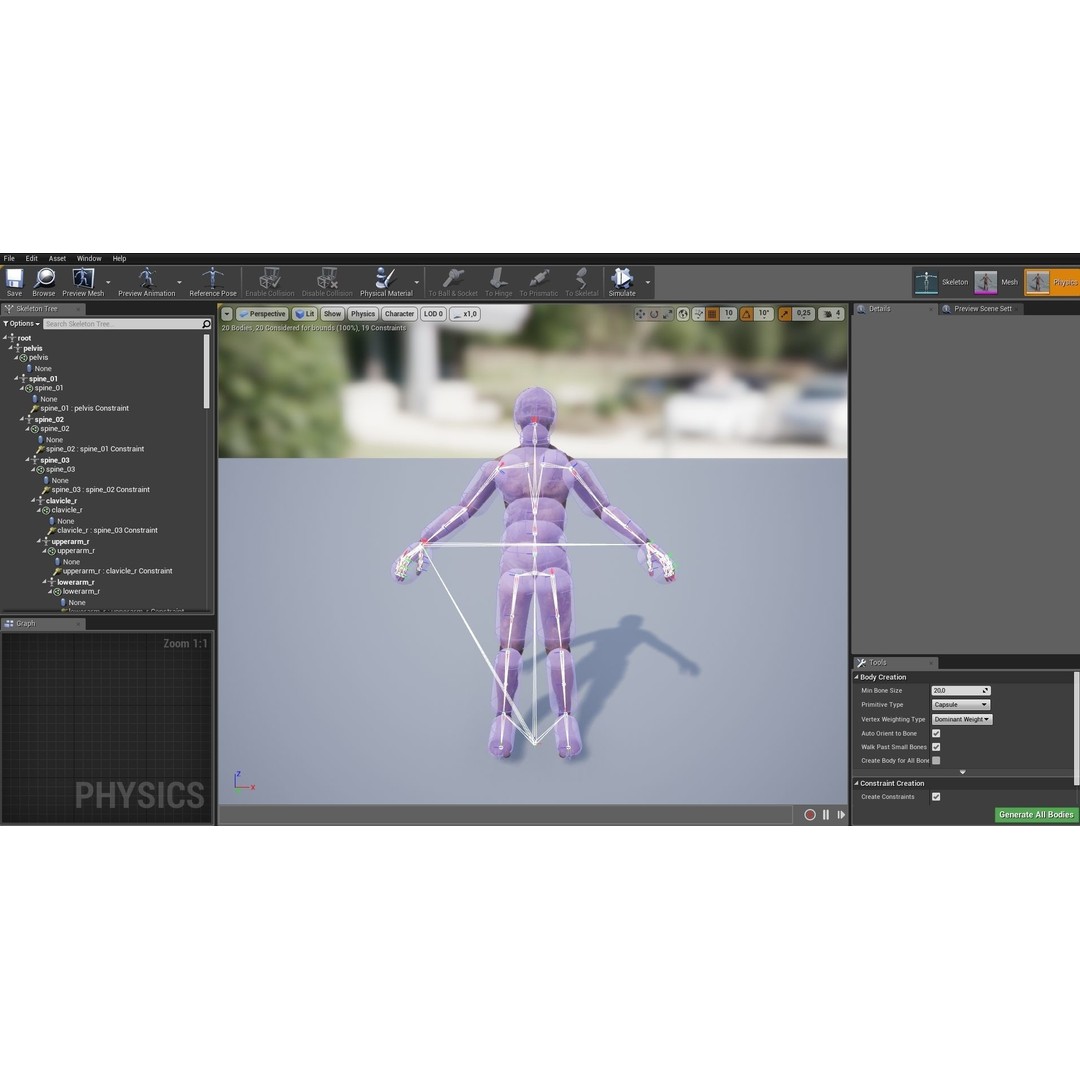Enable Create Body for All Bones
Viewport: 1080px width, 1080px height.
tap(937, 760)
